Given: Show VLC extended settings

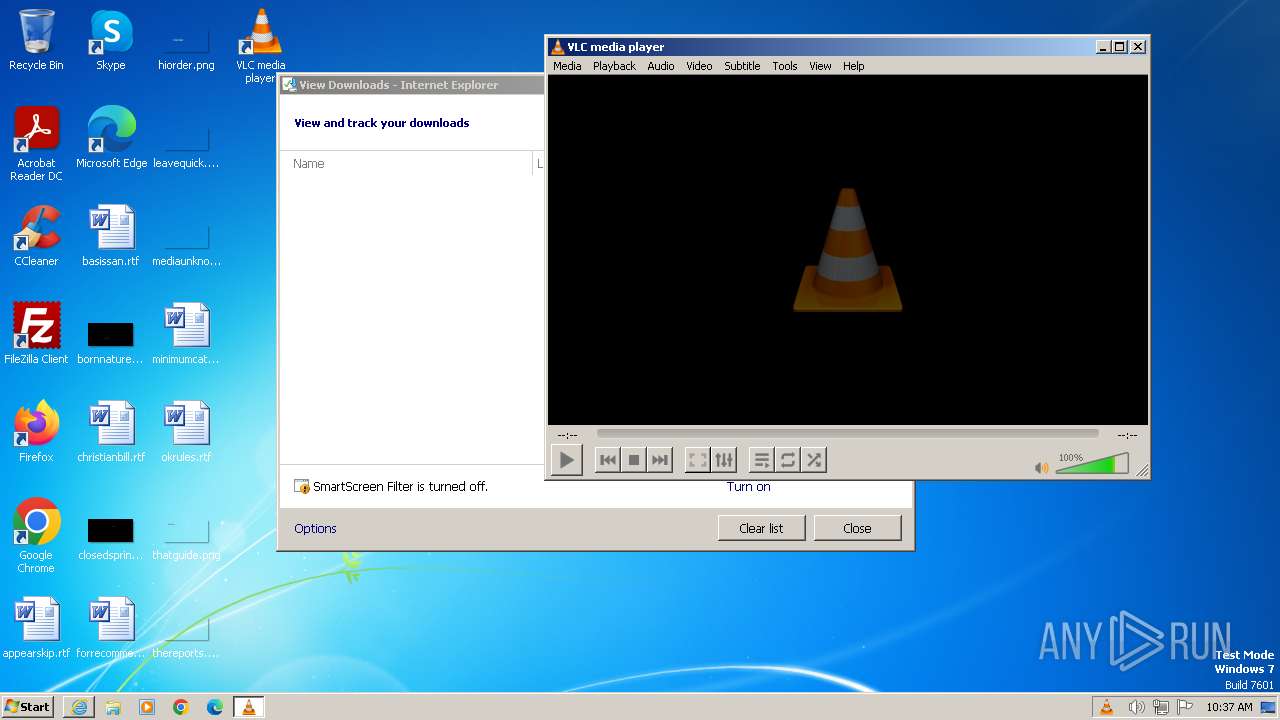Looking at the screenshot, I should pos(724,460).
